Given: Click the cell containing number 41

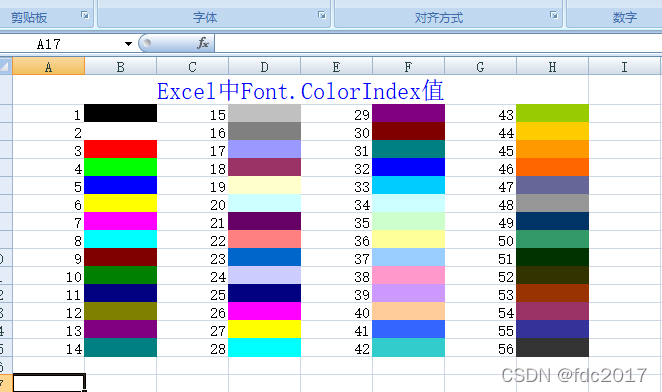Looking at the screenshot, I should click(336, 329).
